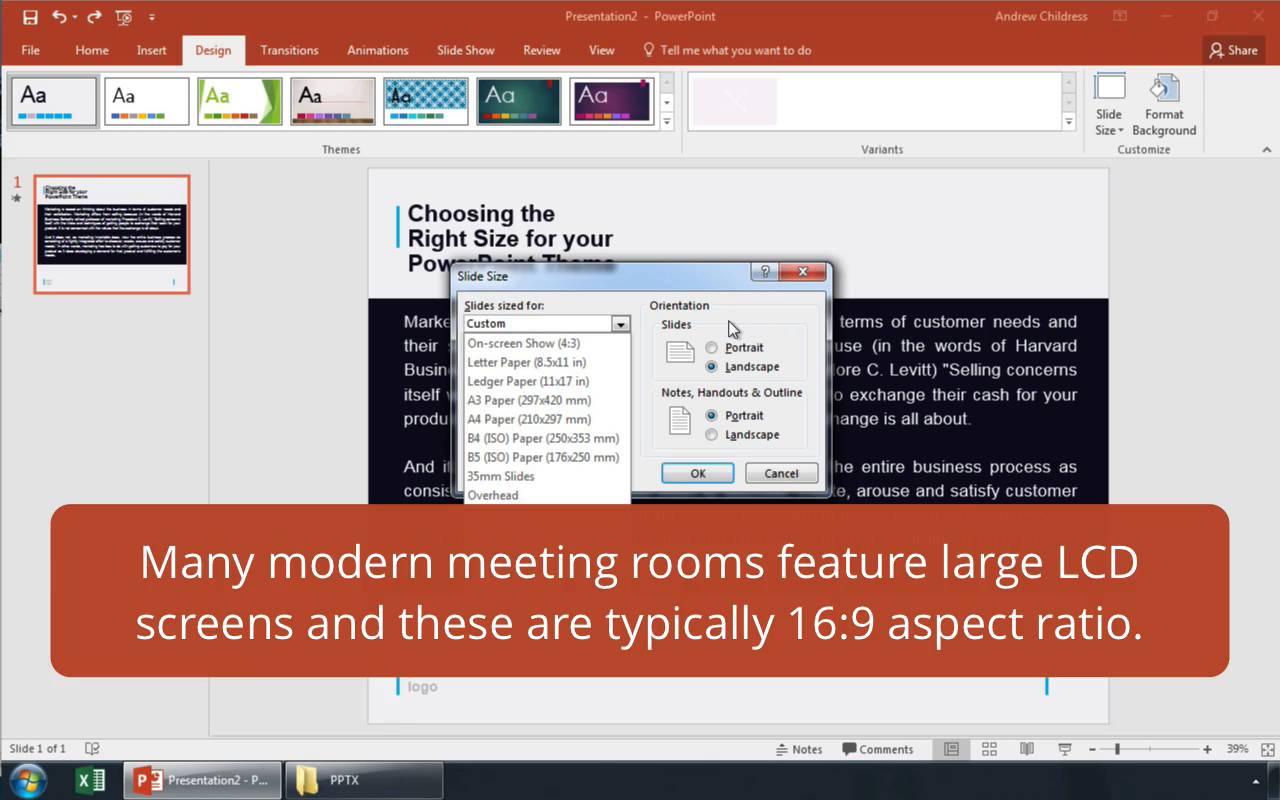This screenshot has height=800, width=1280.
Task: Toggle the Notes pane in status bar
Action: point(799,749)
